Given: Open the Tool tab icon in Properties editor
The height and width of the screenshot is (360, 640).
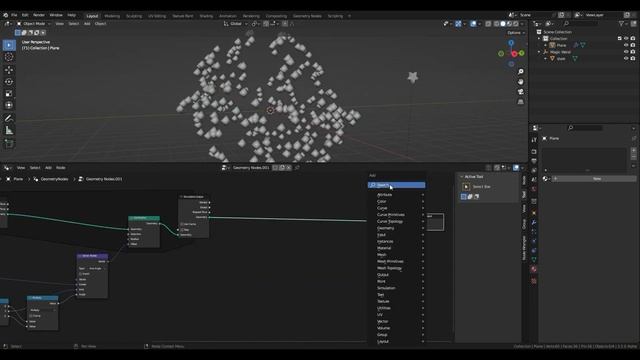Looking at the screenshot, I should click(x=534, y=140).
